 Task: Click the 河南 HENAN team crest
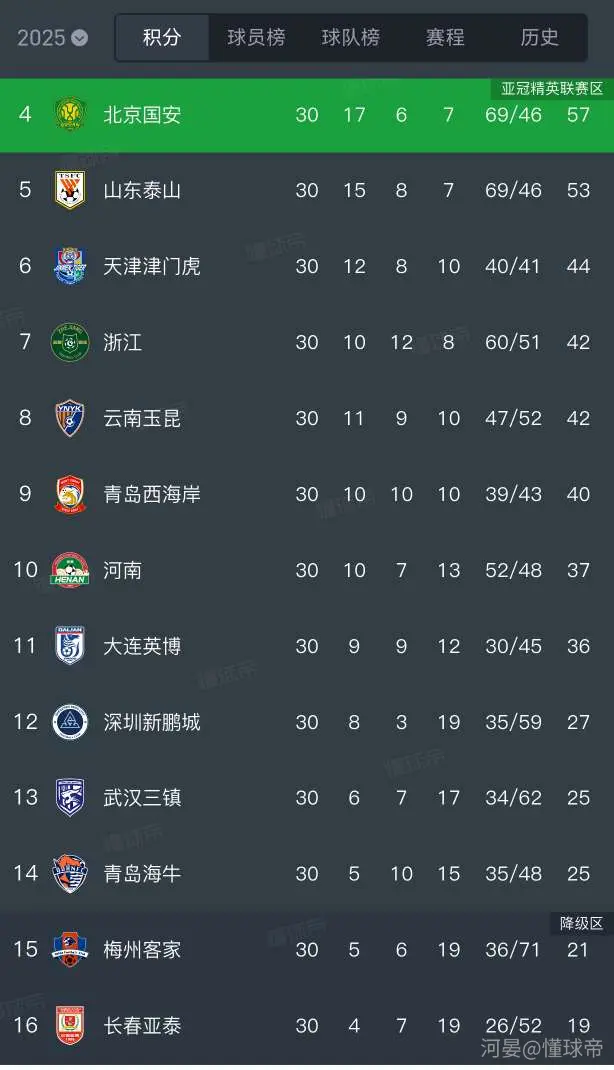70,570
